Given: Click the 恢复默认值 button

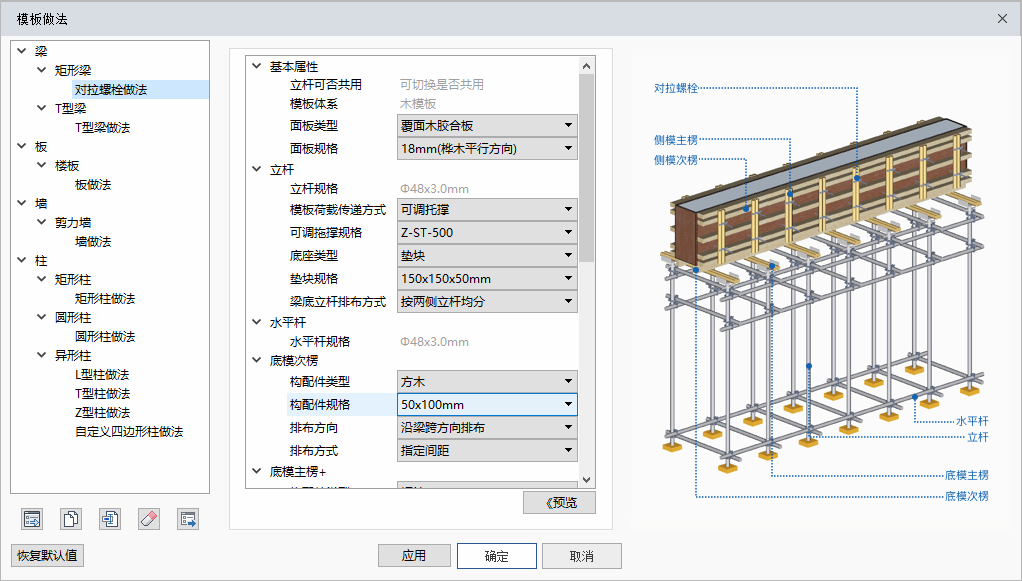Looking at the screenshot, I should click(x=48, y=556).
